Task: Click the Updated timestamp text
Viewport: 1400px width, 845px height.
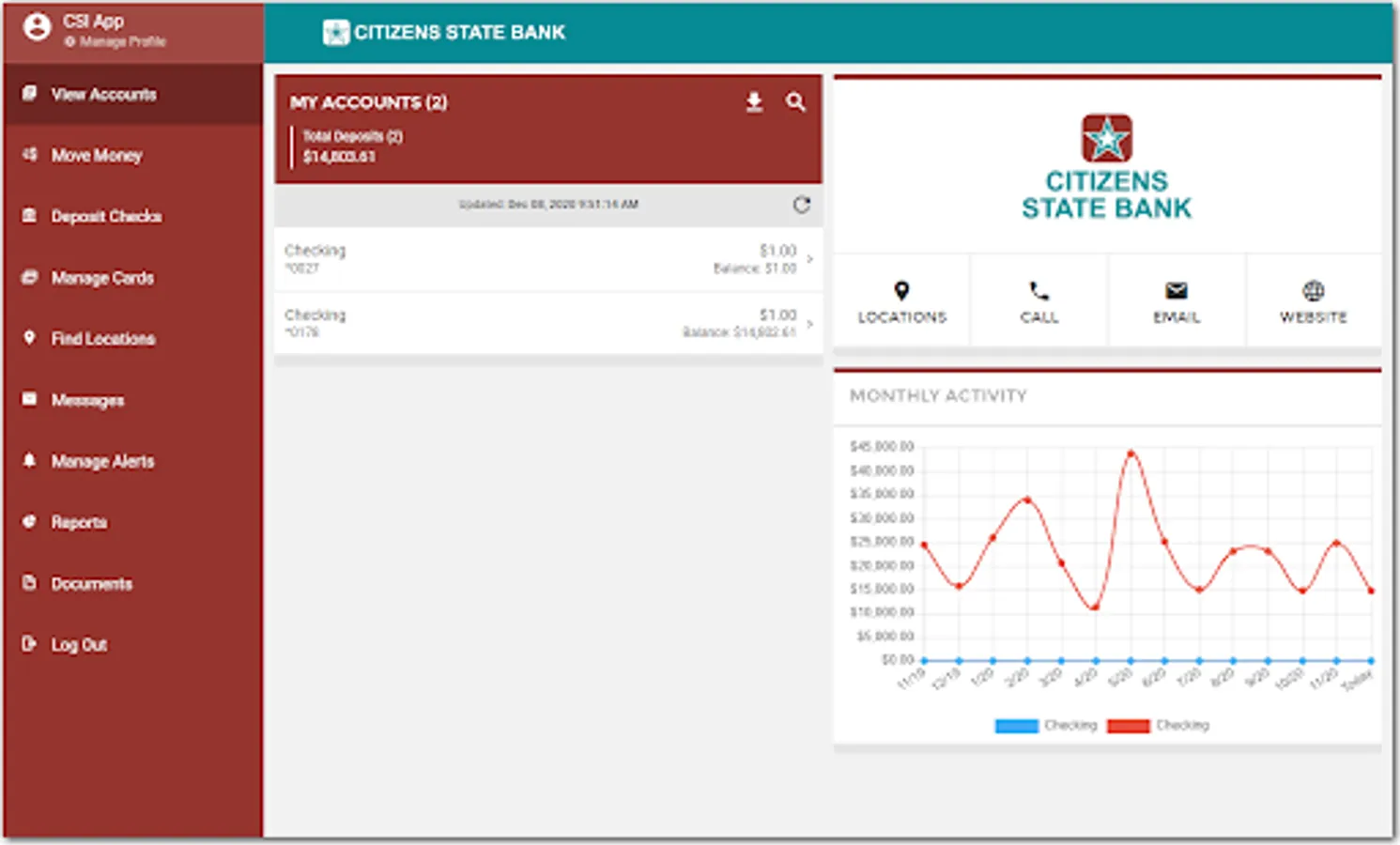Action: tap(548, 205)
